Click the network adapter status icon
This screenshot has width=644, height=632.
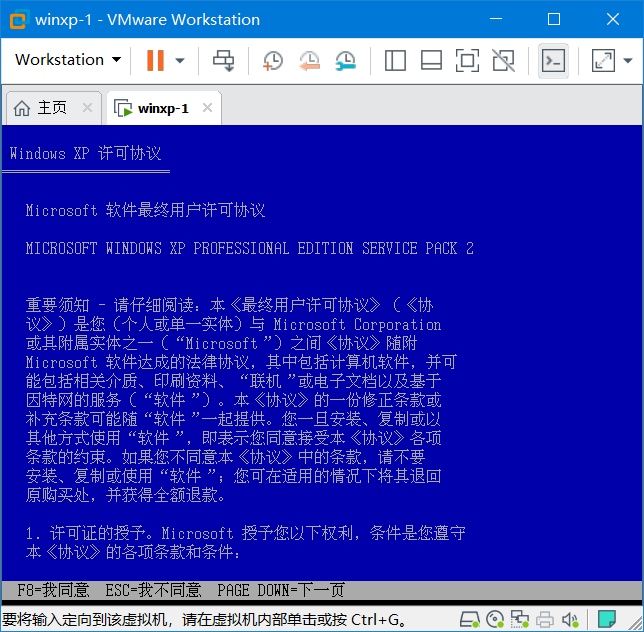(x=520, y=619)
